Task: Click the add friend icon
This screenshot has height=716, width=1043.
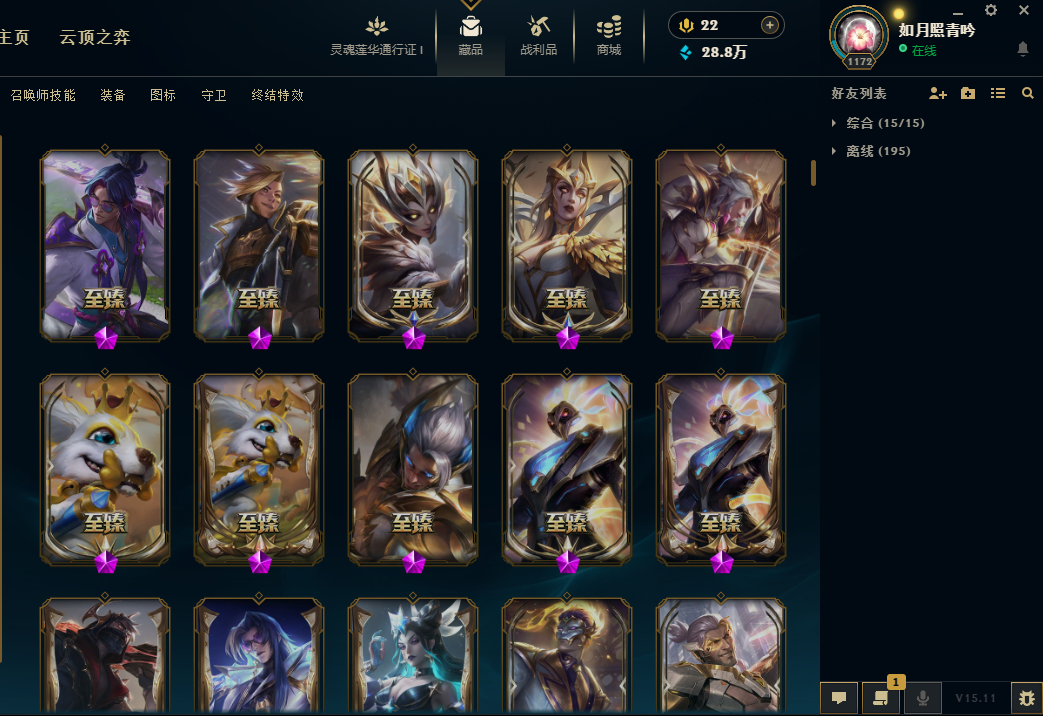Action: point(938,94)
